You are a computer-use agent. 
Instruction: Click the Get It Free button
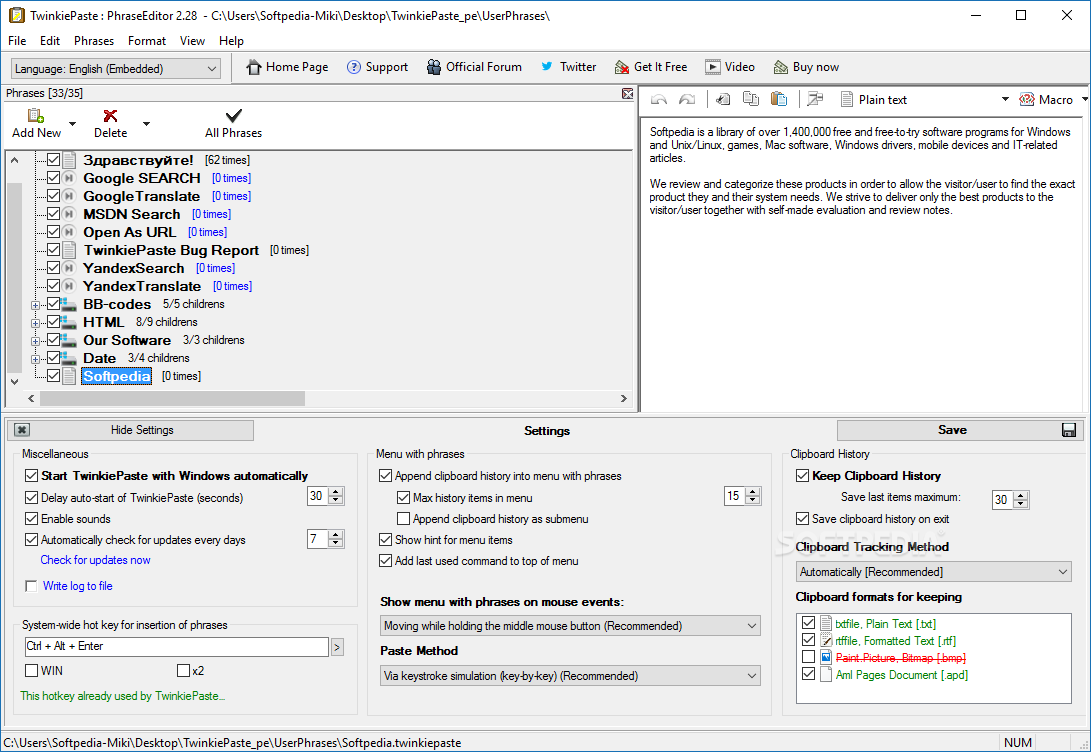point(651,67)
